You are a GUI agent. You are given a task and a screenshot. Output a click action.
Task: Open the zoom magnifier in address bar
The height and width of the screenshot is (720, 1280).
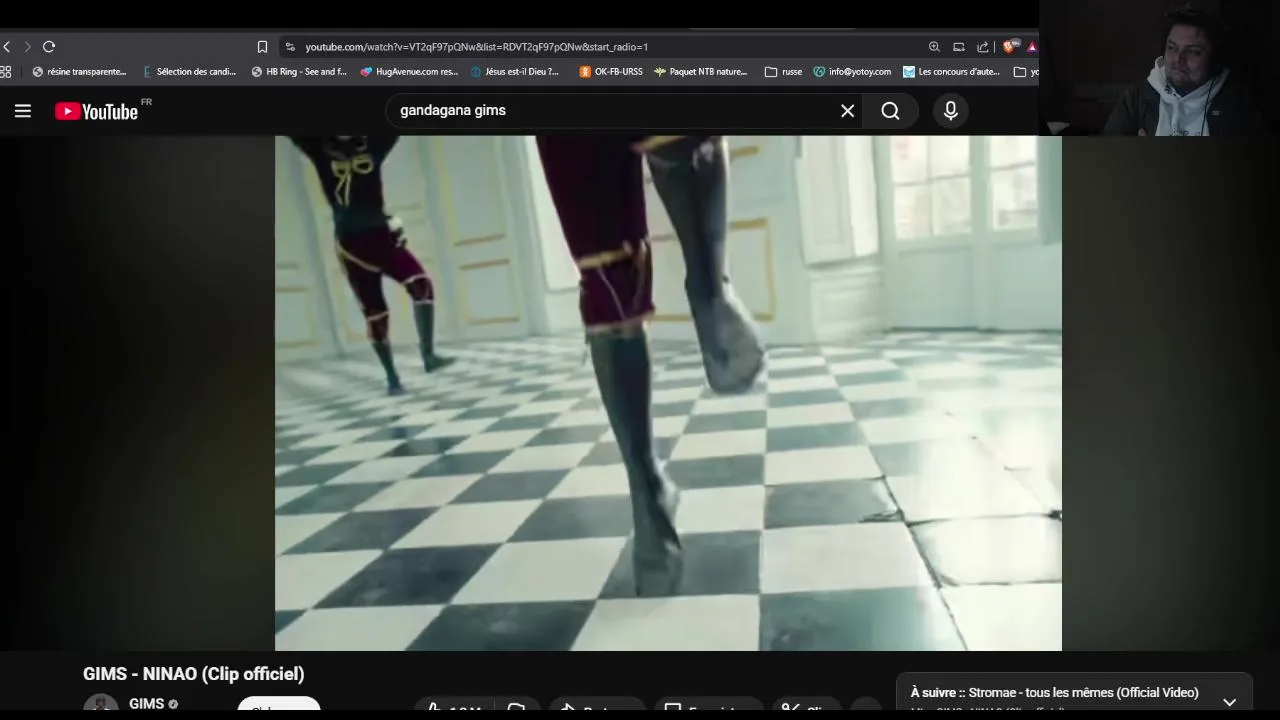(x=934, y=47)
